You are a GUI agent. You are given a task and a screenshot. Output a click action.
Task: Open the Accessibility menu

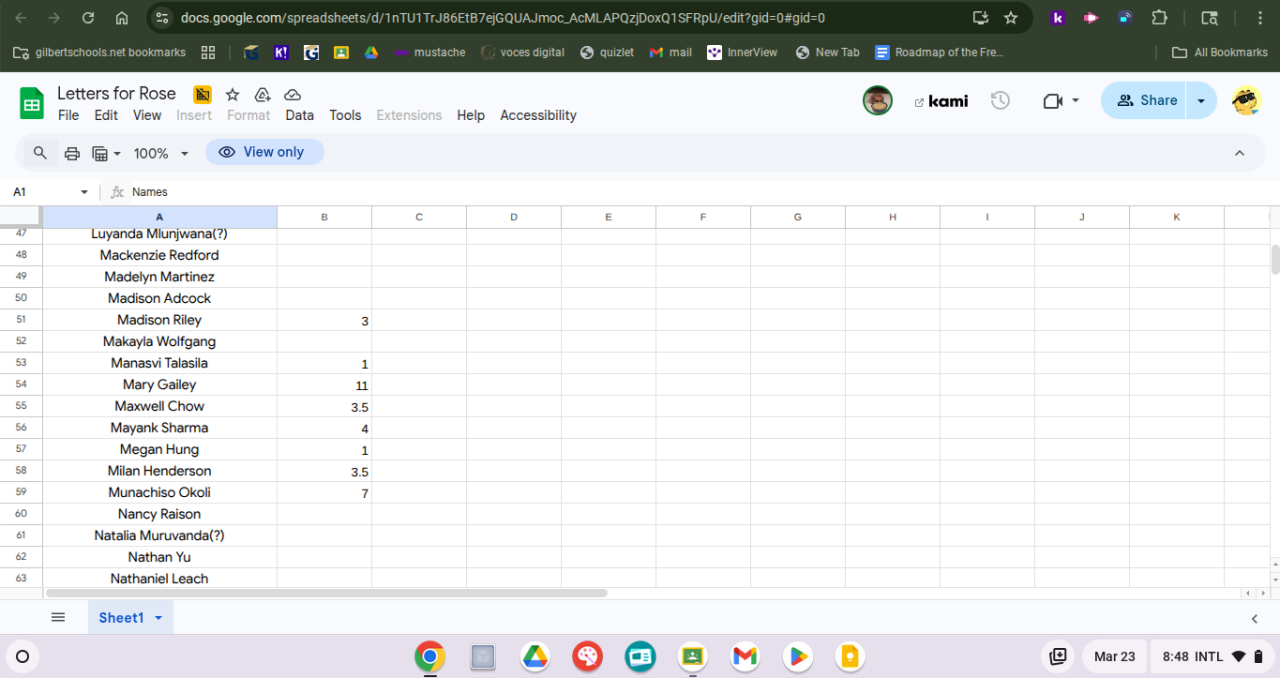[x=538, y=115]
